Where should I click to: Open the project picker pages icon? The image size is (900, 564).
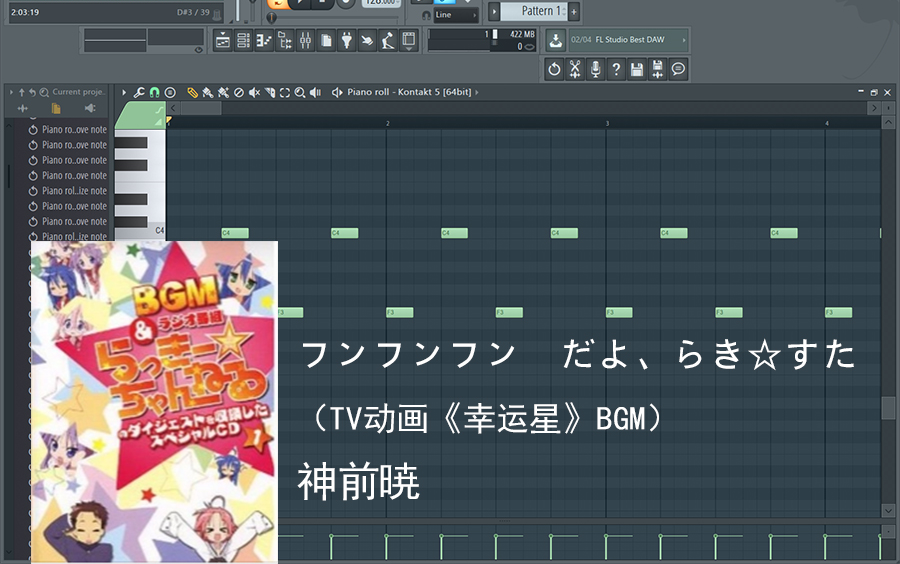(325, 40)
